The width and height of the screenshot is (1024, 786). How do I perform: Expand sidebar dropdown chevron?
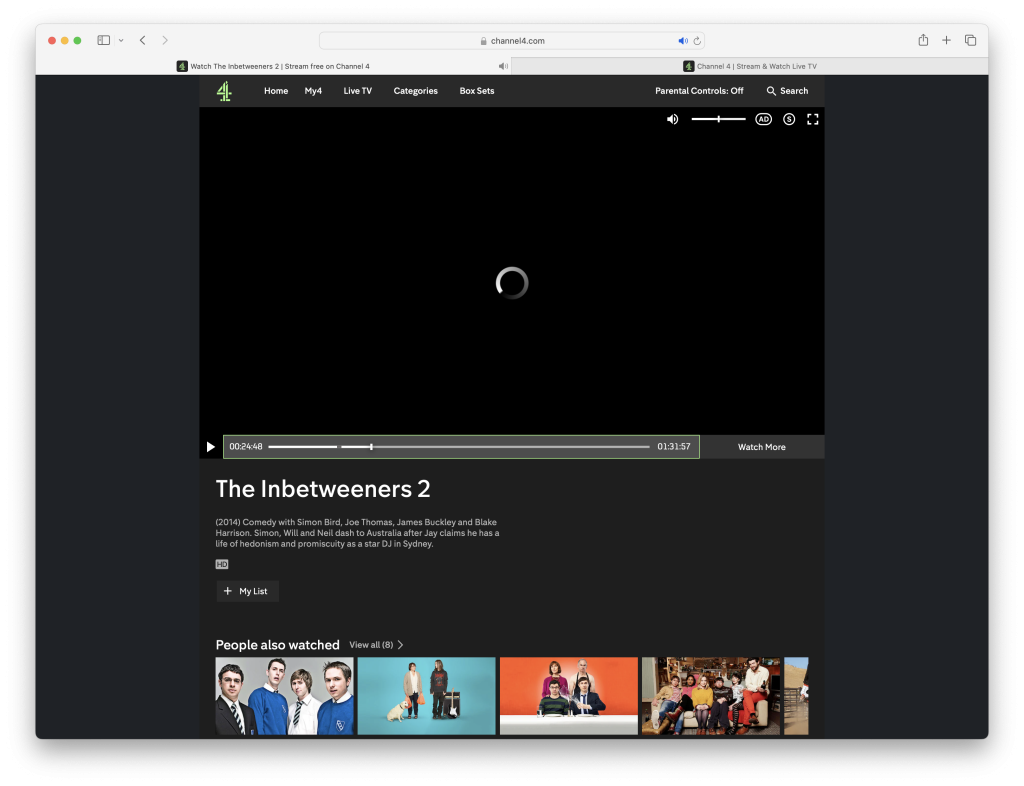point(121,40)
